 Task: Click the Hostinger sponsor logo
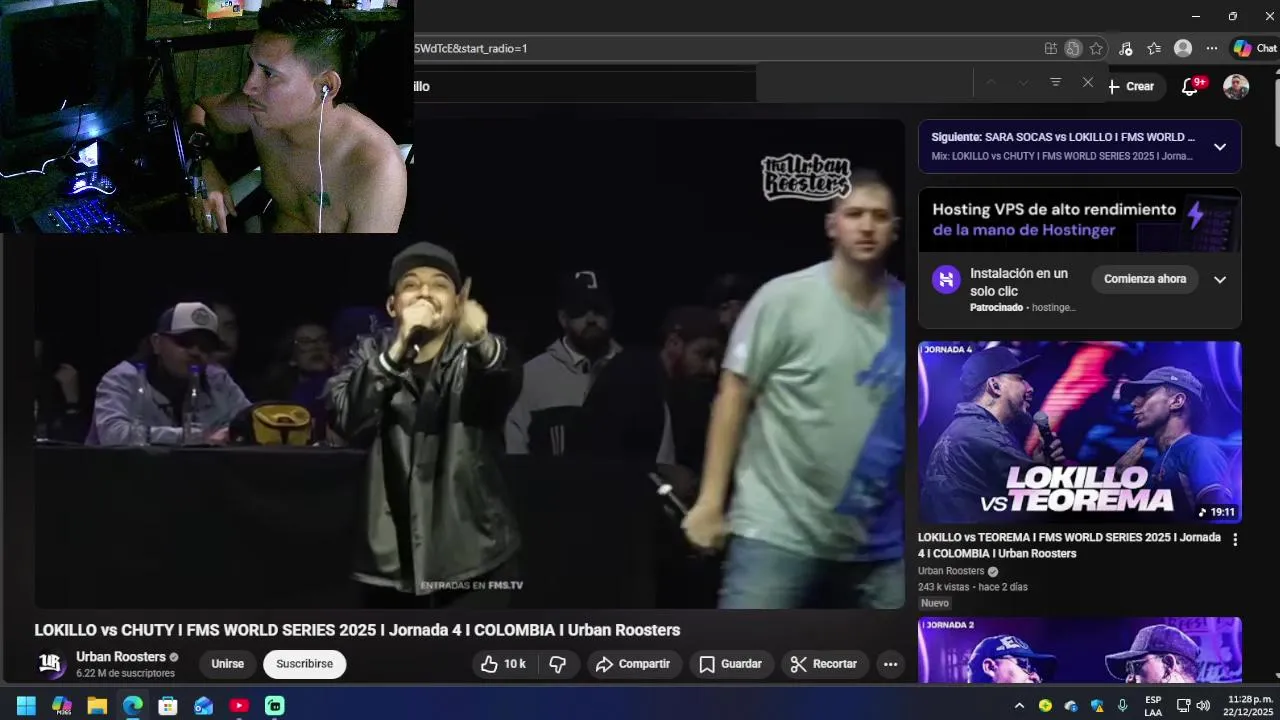pyautogui.click(x=946, y=279)
